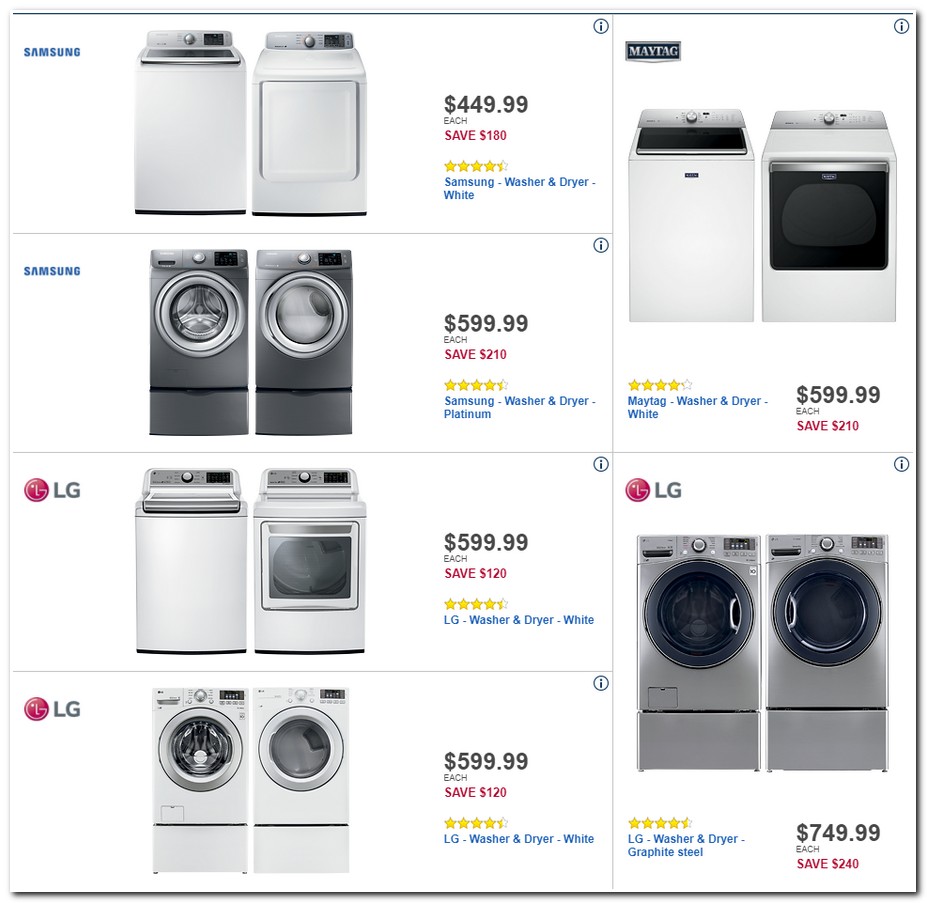Click the LG logo next to top-load washer
This screenshot has width=927, height=903.
click(x=51, y=490)
